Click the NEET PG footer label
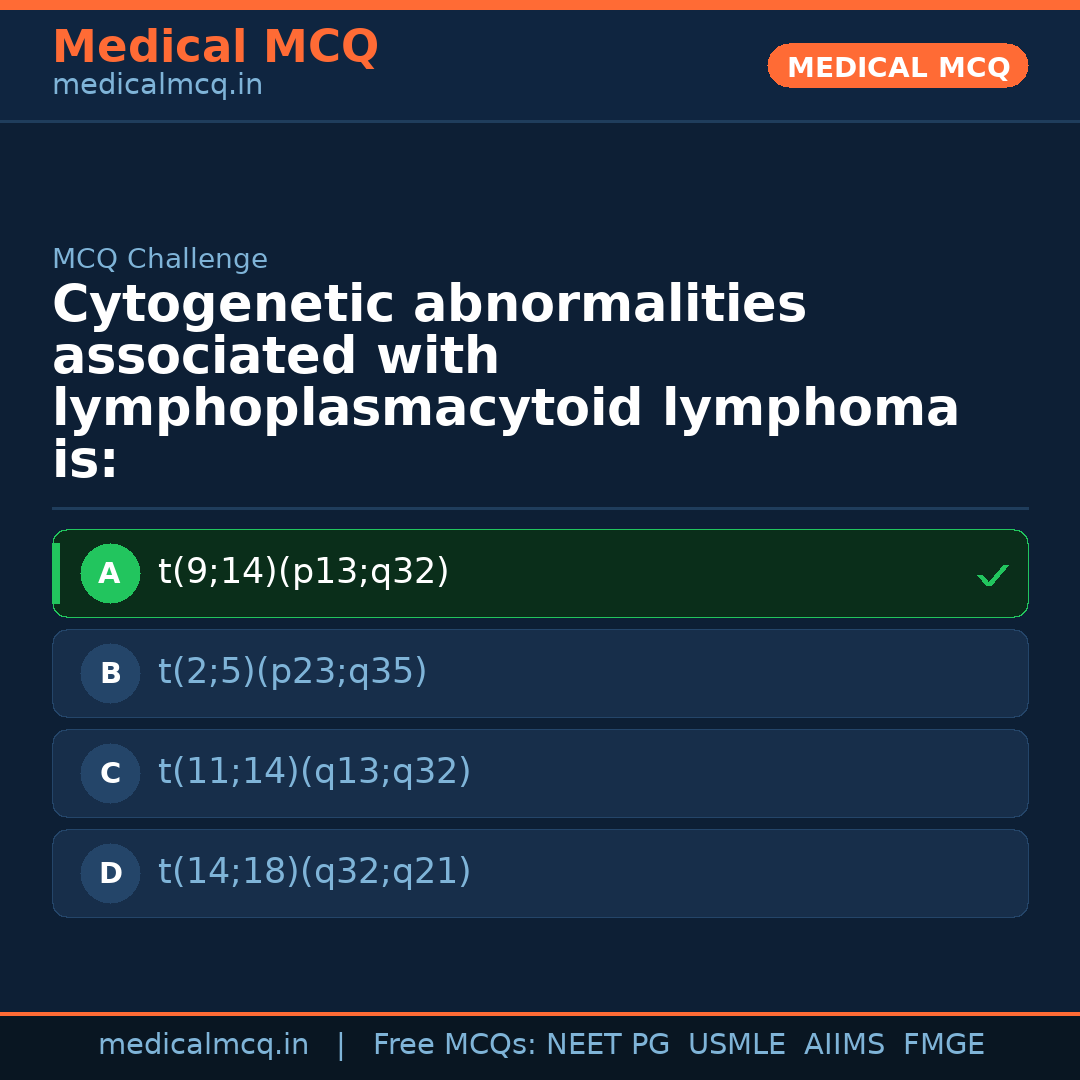This screenshot has width=1080, height=1080. click(608, 1045)
